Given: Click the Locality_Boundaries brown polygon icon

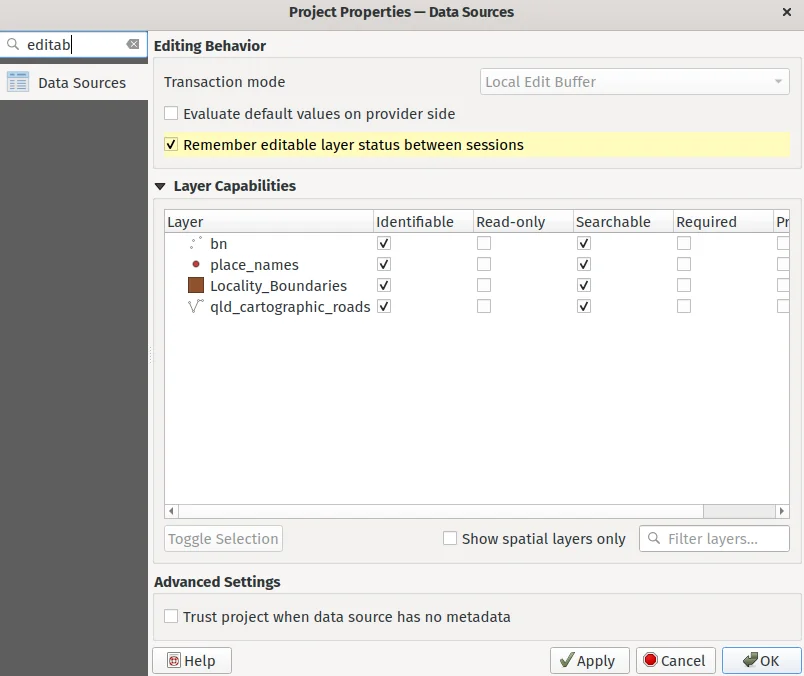Looking at the screenshot, I should (196, 286).
